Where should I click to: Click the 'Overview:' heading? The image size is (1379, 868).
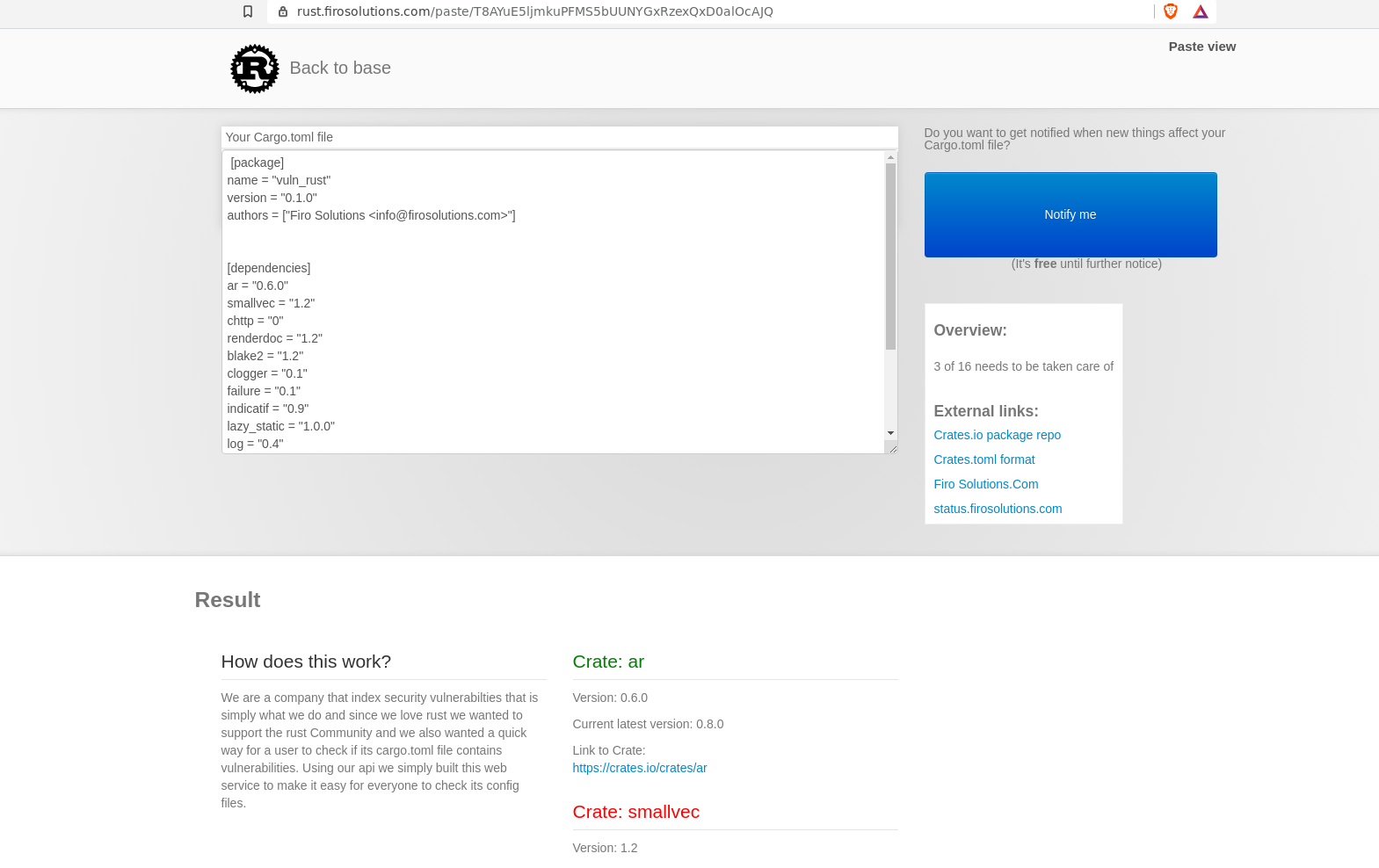coord(970,330)
